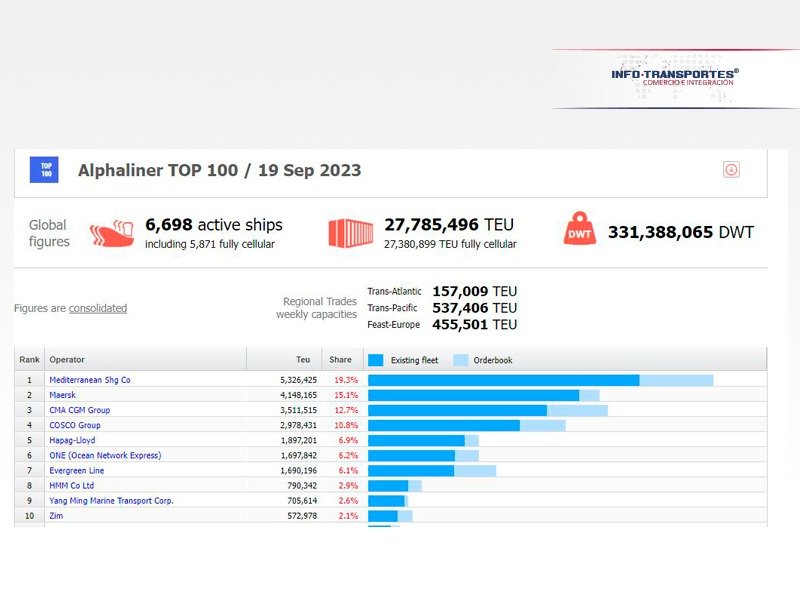Click Trans-Pacific 537,406 TEU value

coord(474,308)
